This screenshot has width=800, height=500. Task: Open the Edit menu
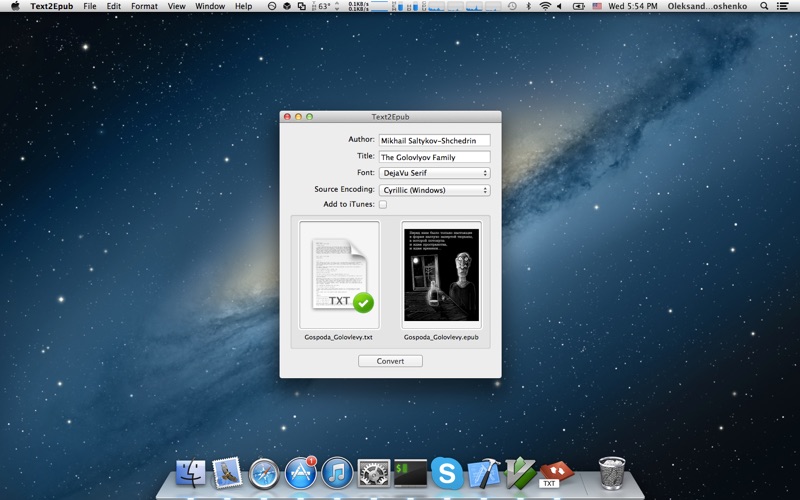click(114, 6)
